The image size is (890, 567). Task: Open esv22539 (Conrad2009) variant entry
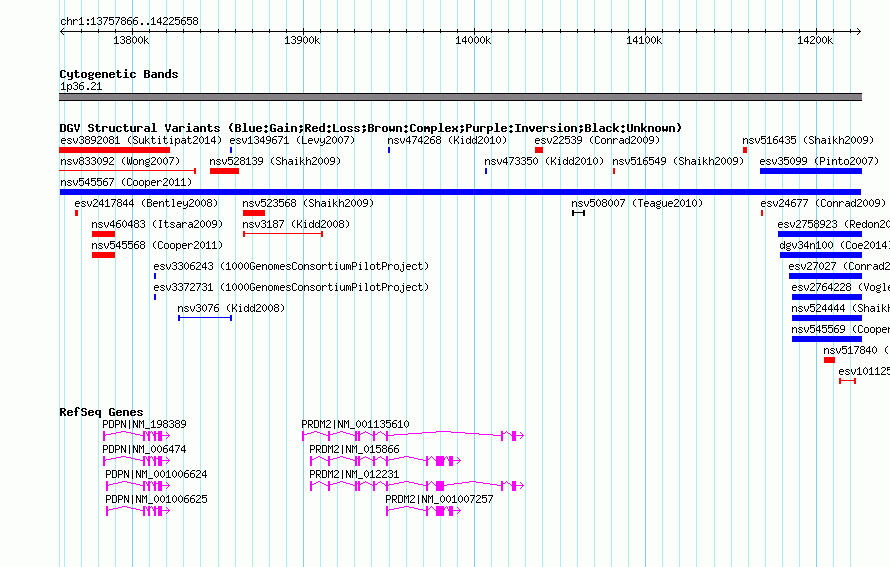coord(597,140)
